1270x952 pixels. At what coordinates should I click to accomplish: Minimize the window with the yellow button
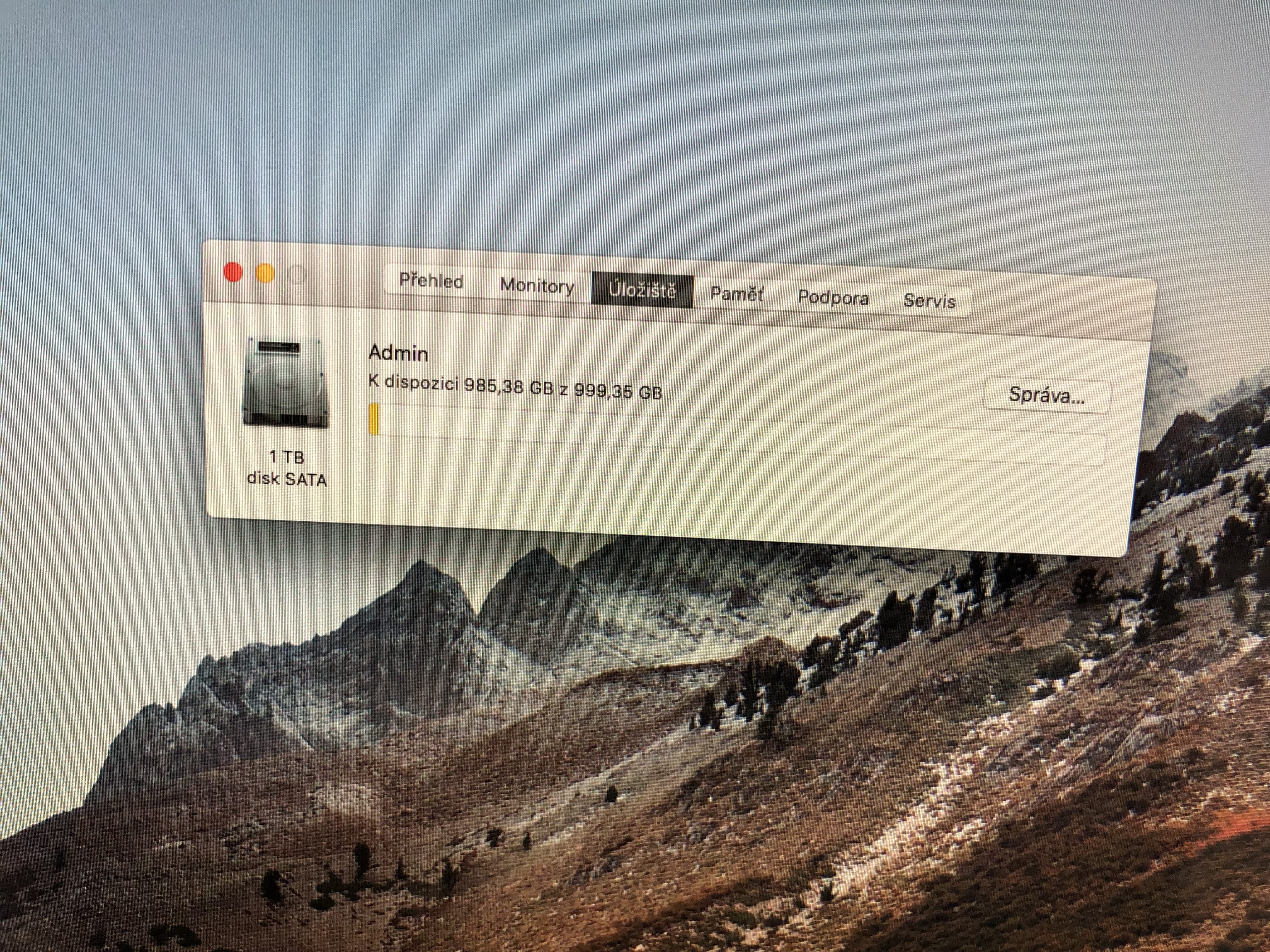point(265,274)
